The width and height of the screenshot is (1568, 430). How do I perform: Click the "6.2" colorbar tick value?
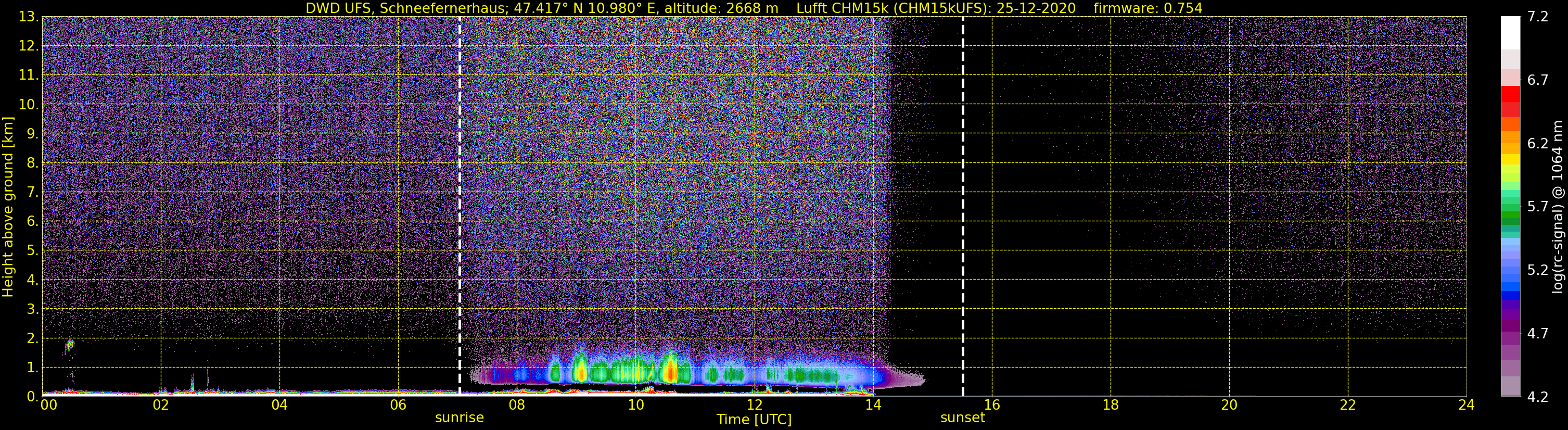(x=1538, y=143)
